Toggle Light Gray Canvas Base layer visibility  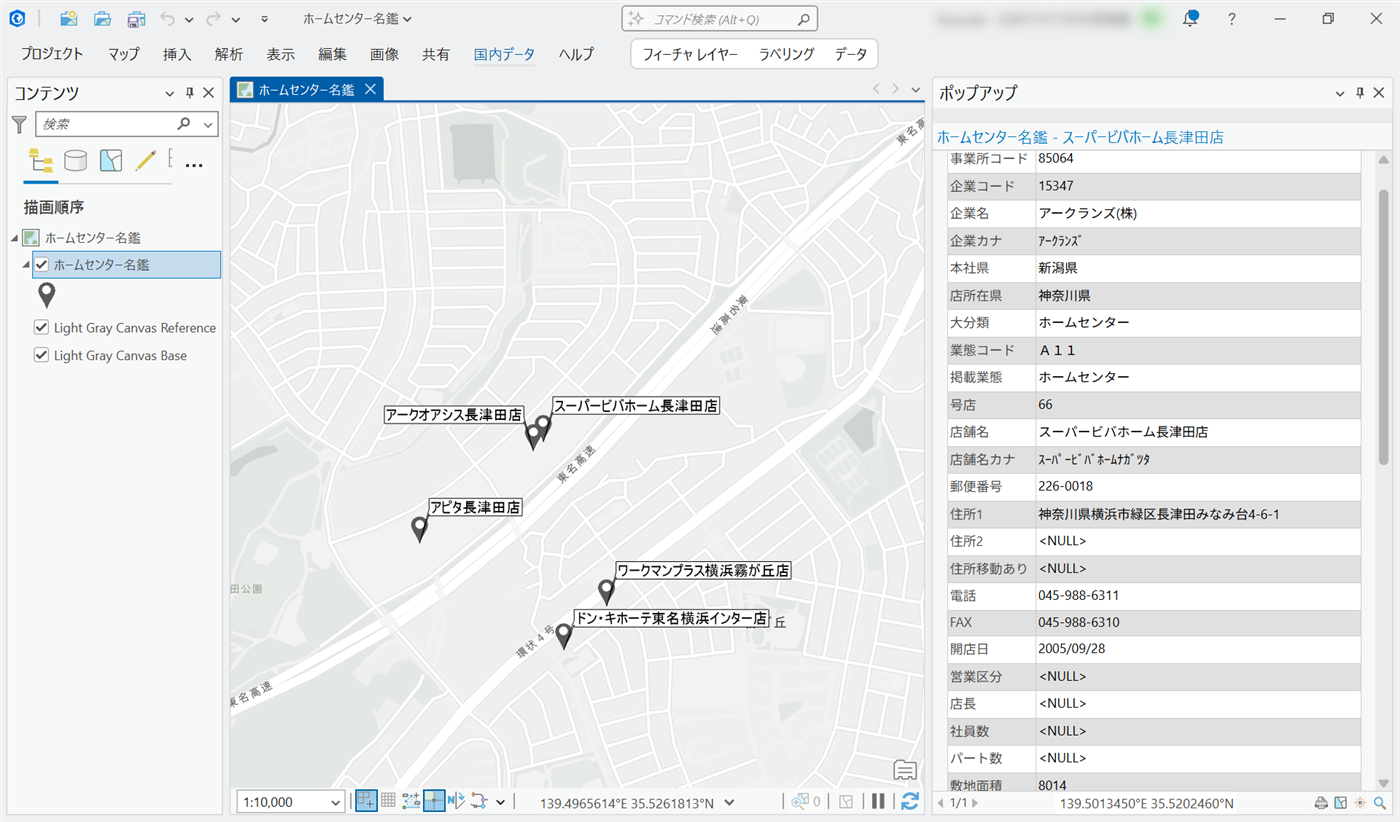tap(41, 355)
